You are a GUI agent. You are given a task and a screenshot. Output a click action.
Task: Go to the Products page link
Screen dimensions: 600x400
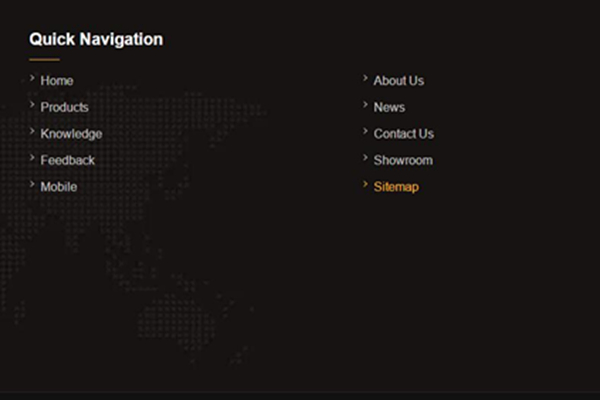pos(64,107)
